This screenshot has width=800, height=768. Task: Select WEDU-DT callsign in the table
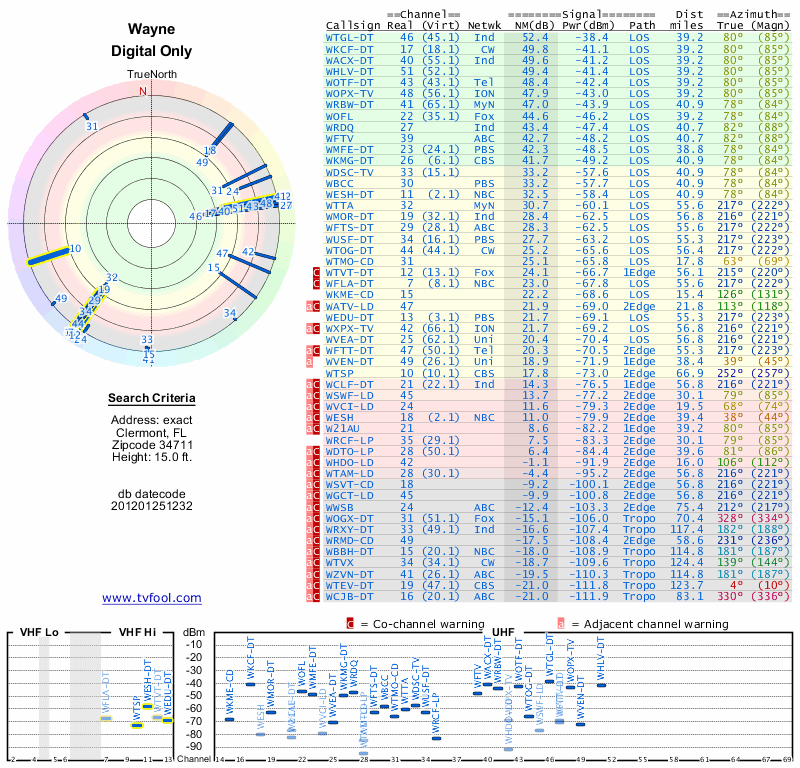(x=349, y=317)
